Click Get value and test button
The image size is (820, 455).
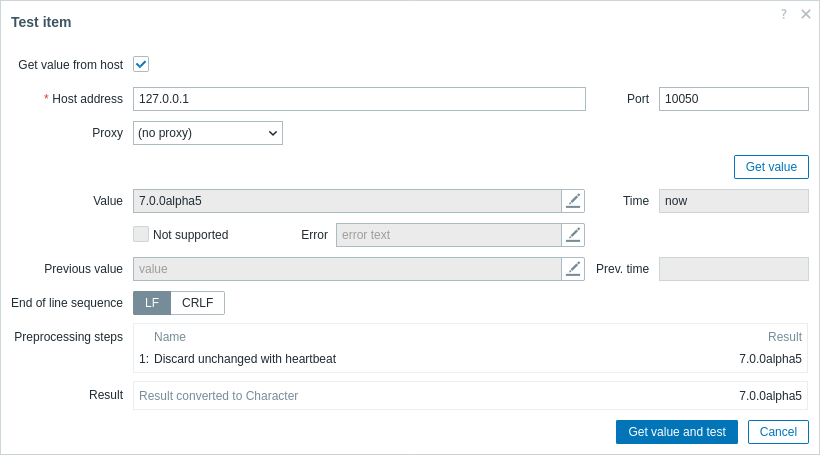pyautogui.click(x=677, y=432)
